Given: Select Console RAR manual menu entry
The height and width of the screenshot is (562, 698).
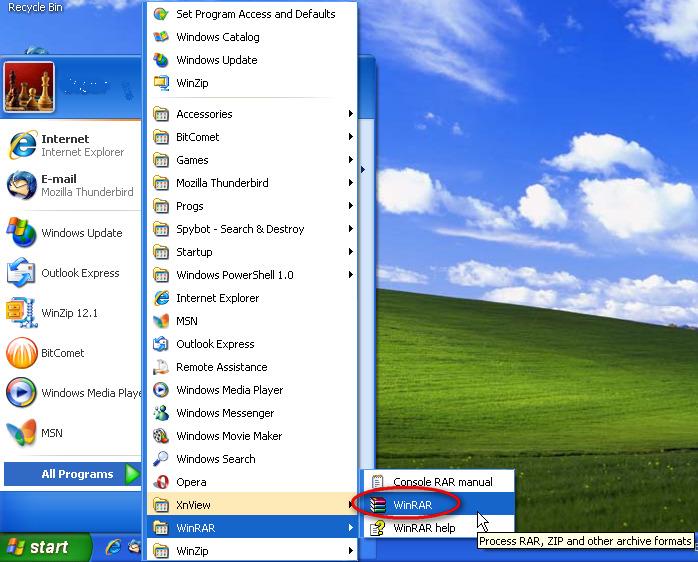Looking at the screenshot, I should [x=439, y=482].
